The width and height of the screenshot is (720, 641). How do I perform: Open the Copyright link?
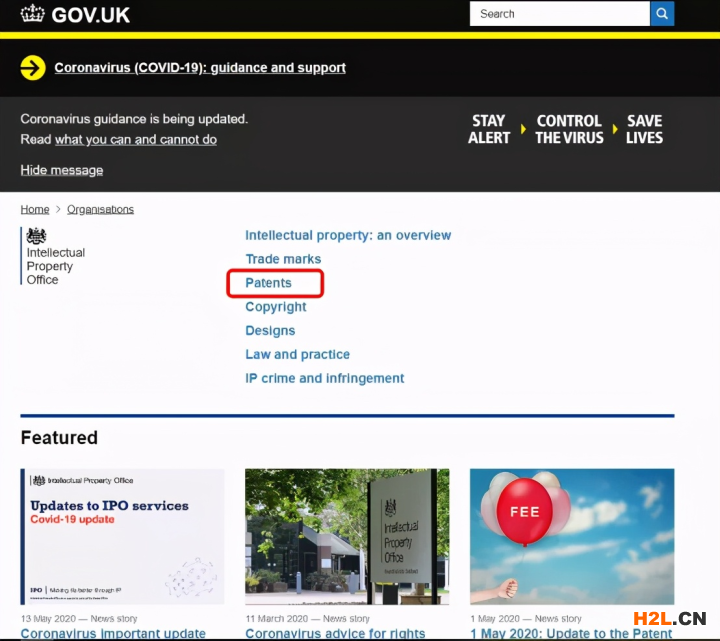(x=276, y=307)
